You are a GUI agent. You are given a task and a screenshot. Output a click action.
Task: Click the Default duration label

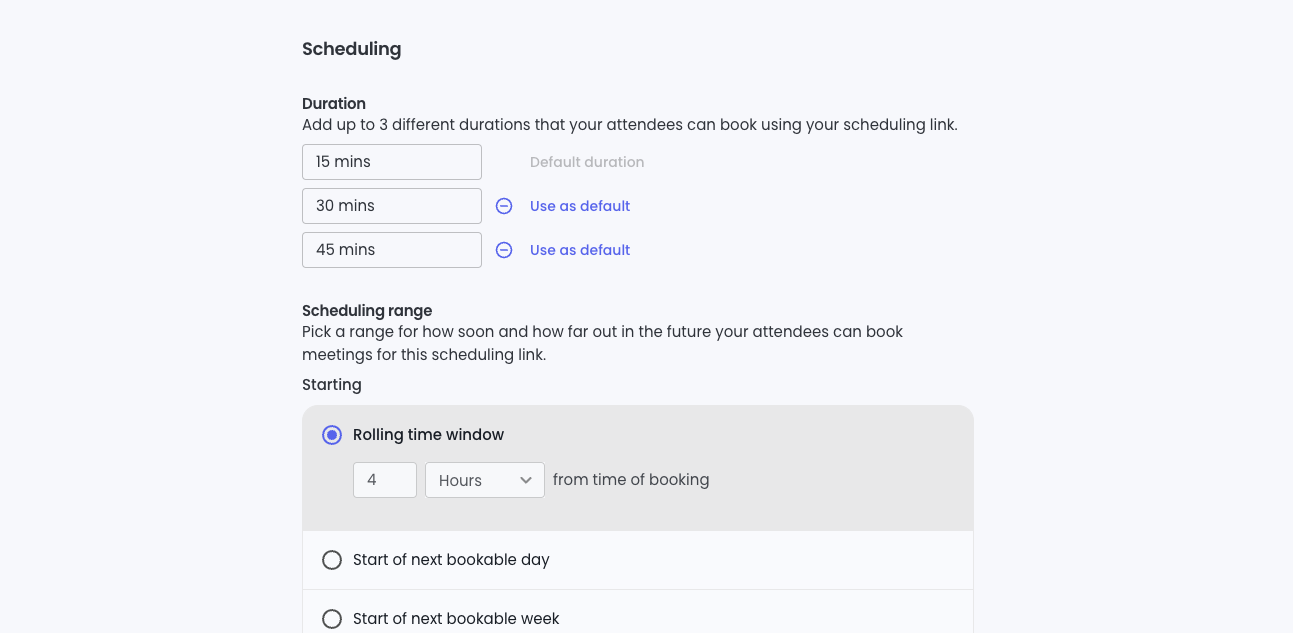click(587, 162)
